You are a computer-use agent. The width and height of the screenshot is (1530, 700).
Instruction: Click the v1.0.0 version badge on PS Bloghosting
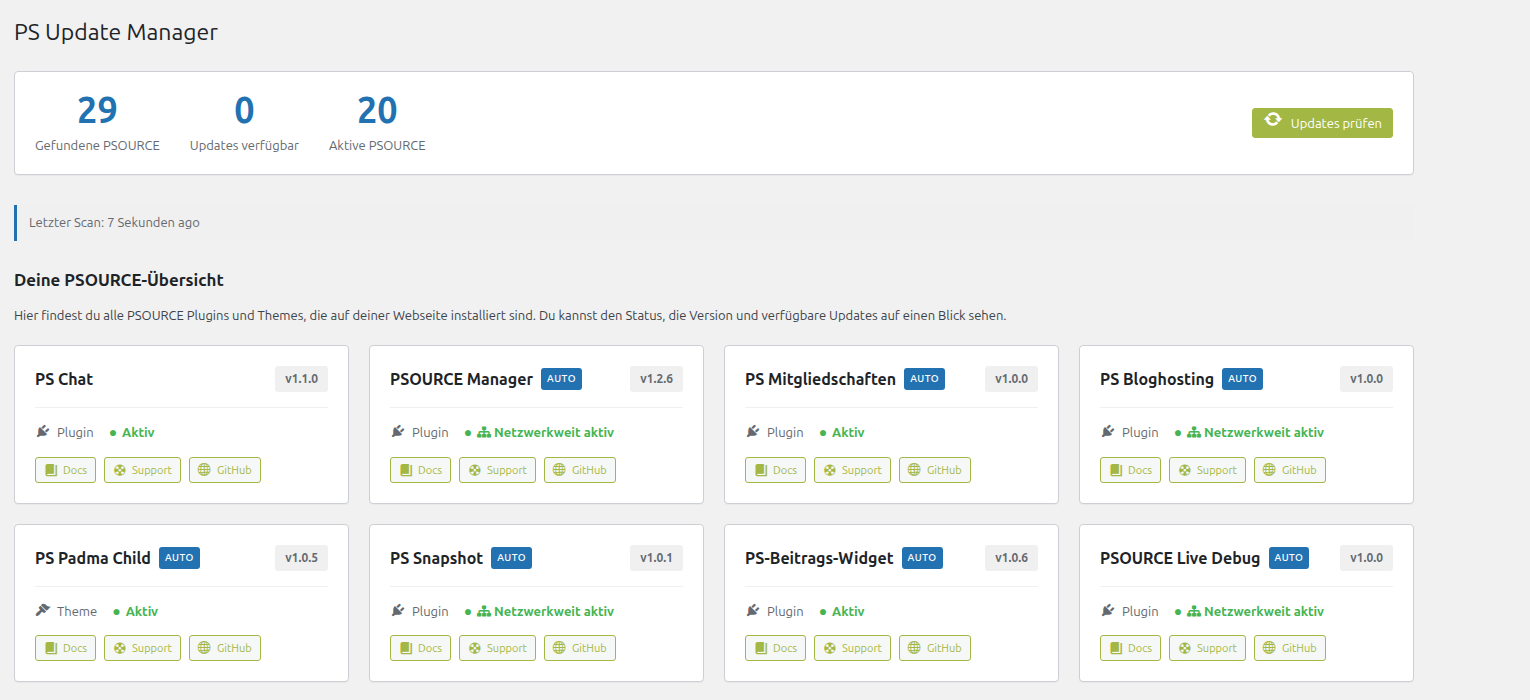tap(1366, 379)
